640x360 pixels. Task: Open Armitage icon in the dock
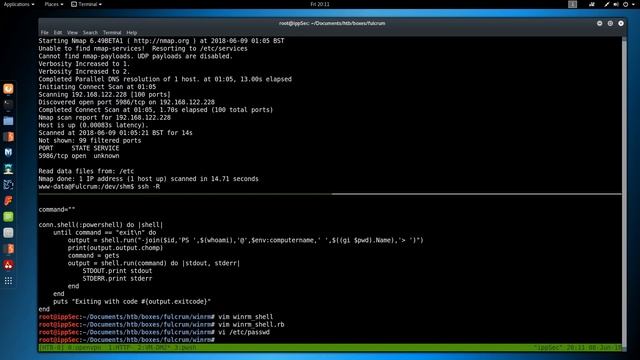click(x=8, y=169)
